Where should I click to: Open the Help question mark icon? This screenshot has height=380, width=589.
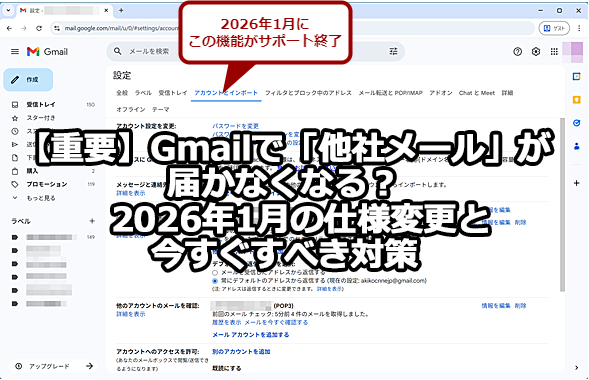click(518, 52)
